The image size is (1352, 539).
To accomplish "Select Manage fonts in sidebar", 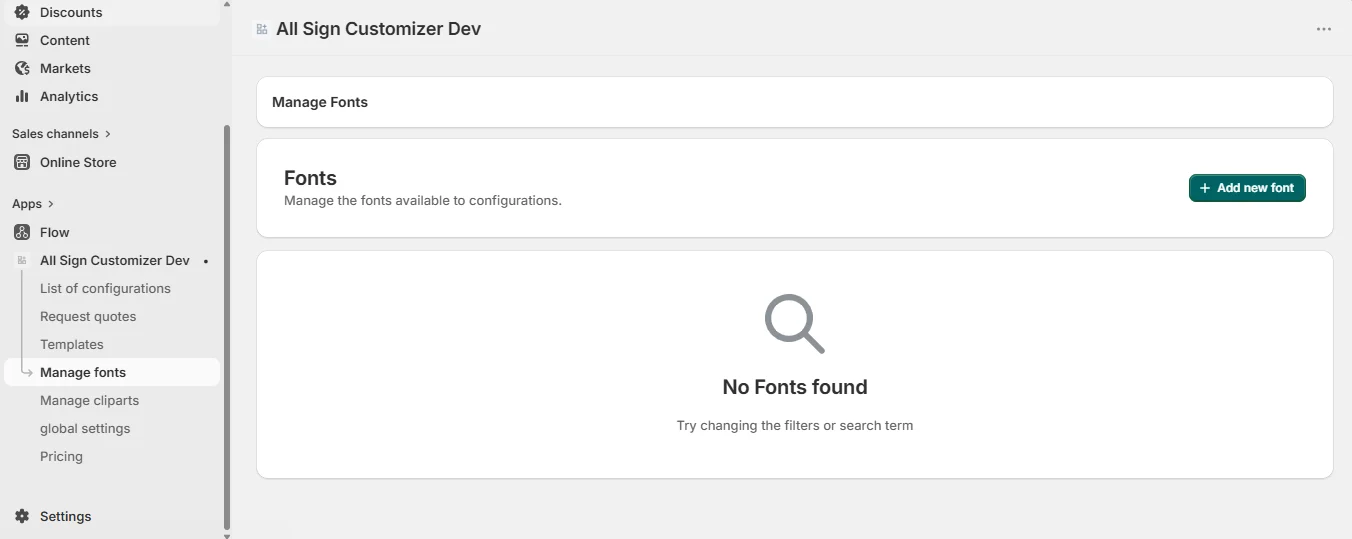I will (x=112, y=372).
